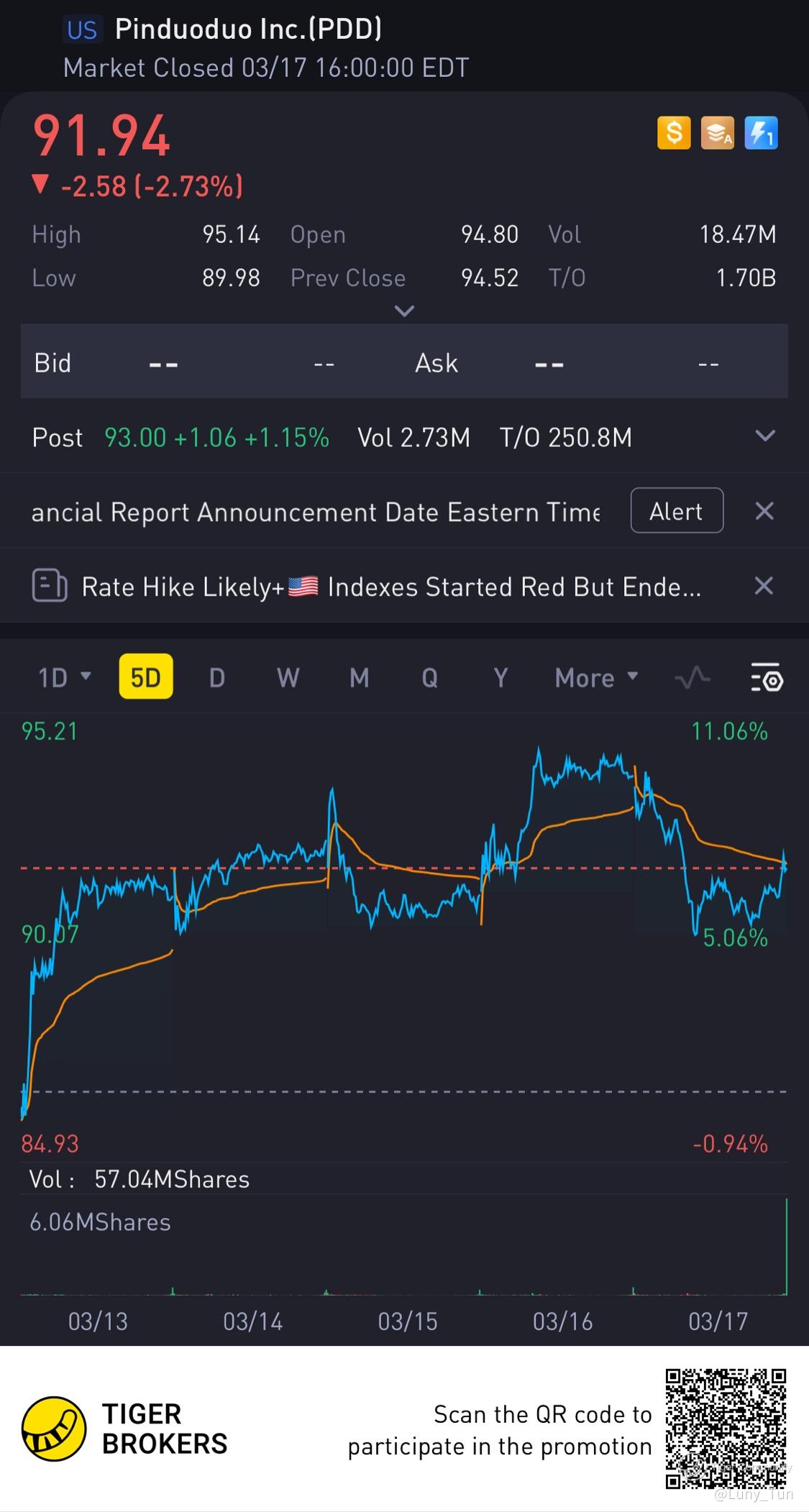Switch to the Y yearly chart tab

[501, 677]
